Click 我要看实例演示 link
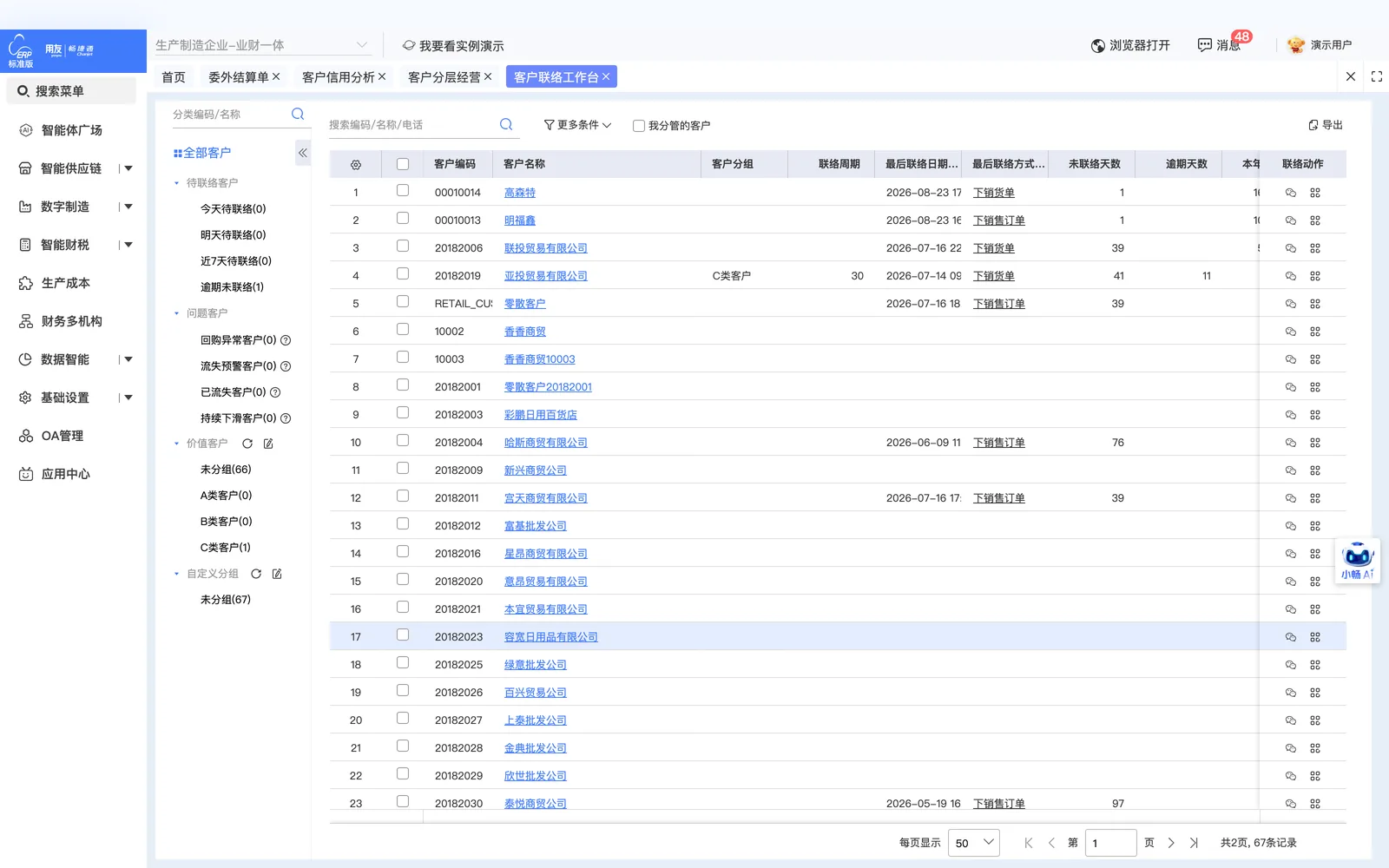1389x868 pixels. [x=452, y=45]
